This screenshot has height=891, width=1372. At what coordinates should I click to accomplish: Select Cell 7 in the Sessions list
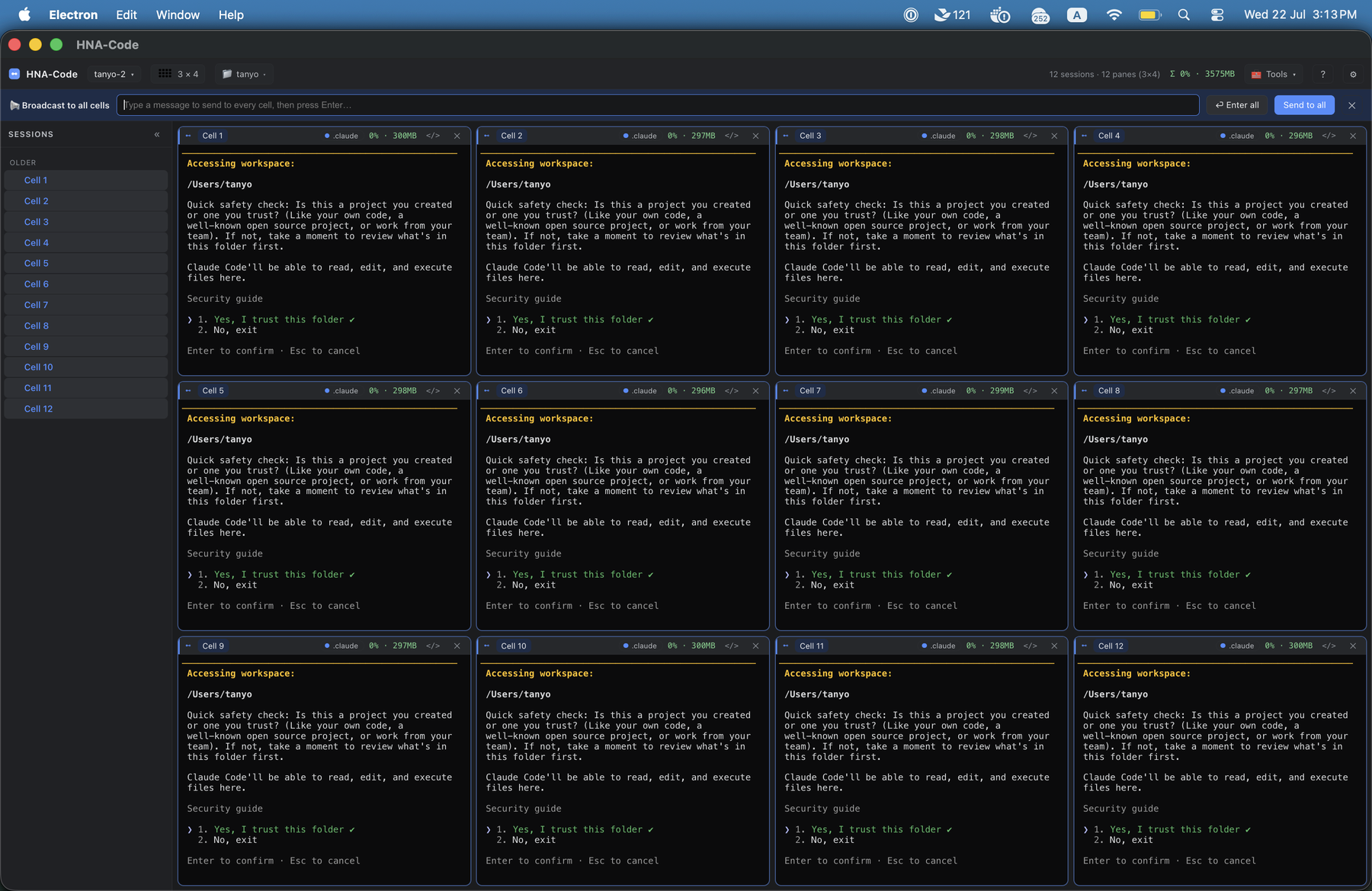pos(86,305)
